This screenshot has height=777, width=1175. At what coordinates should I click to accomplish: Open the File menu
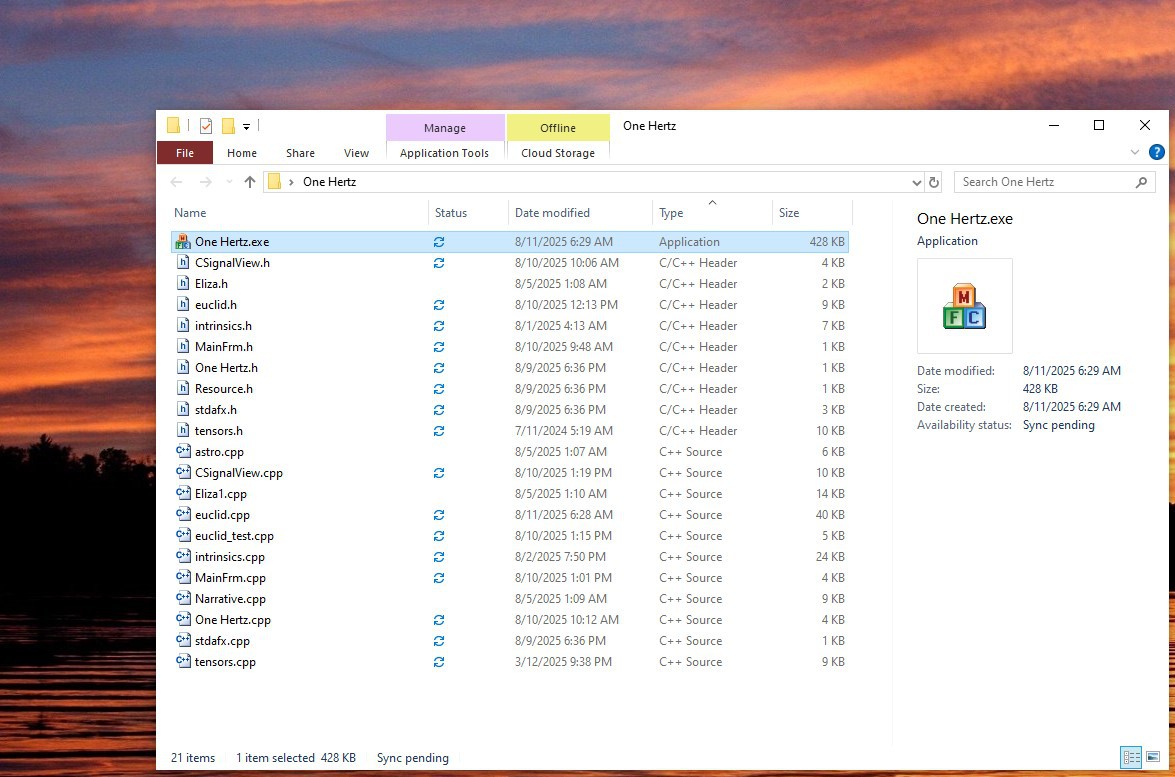[185, 153]
